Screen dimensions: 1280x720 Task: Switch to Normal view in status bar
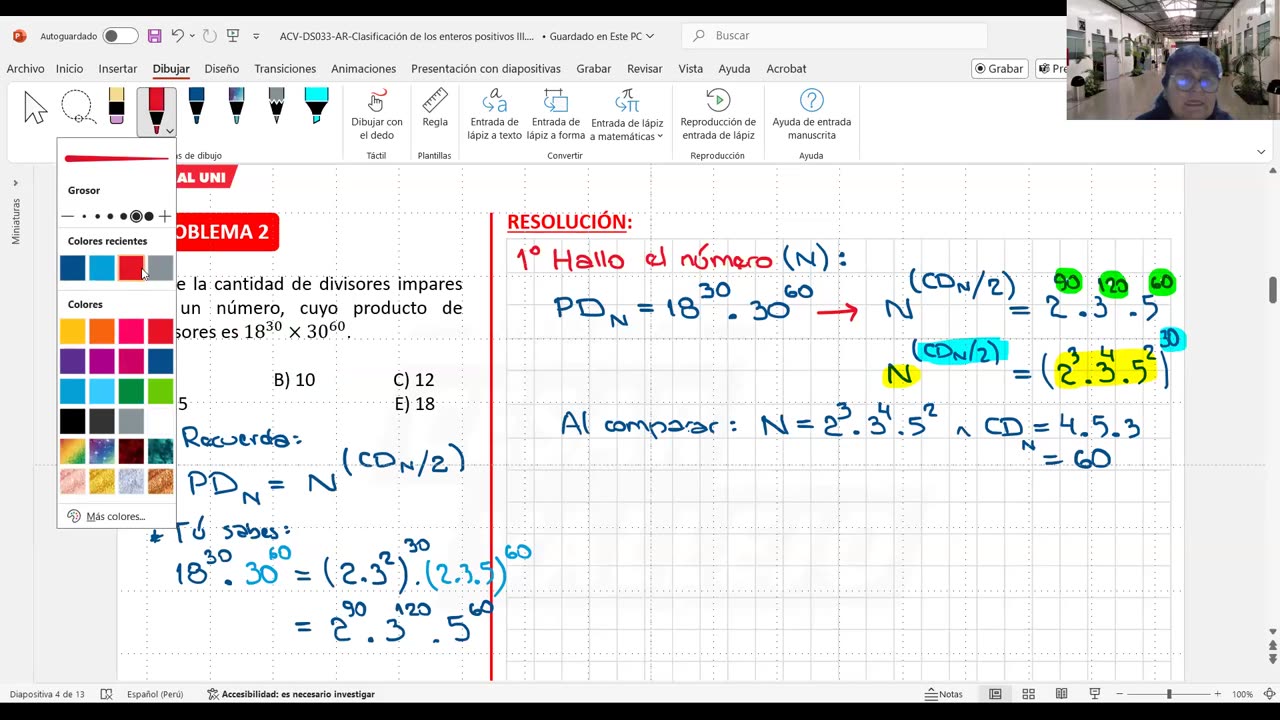[x=995, y=694]
